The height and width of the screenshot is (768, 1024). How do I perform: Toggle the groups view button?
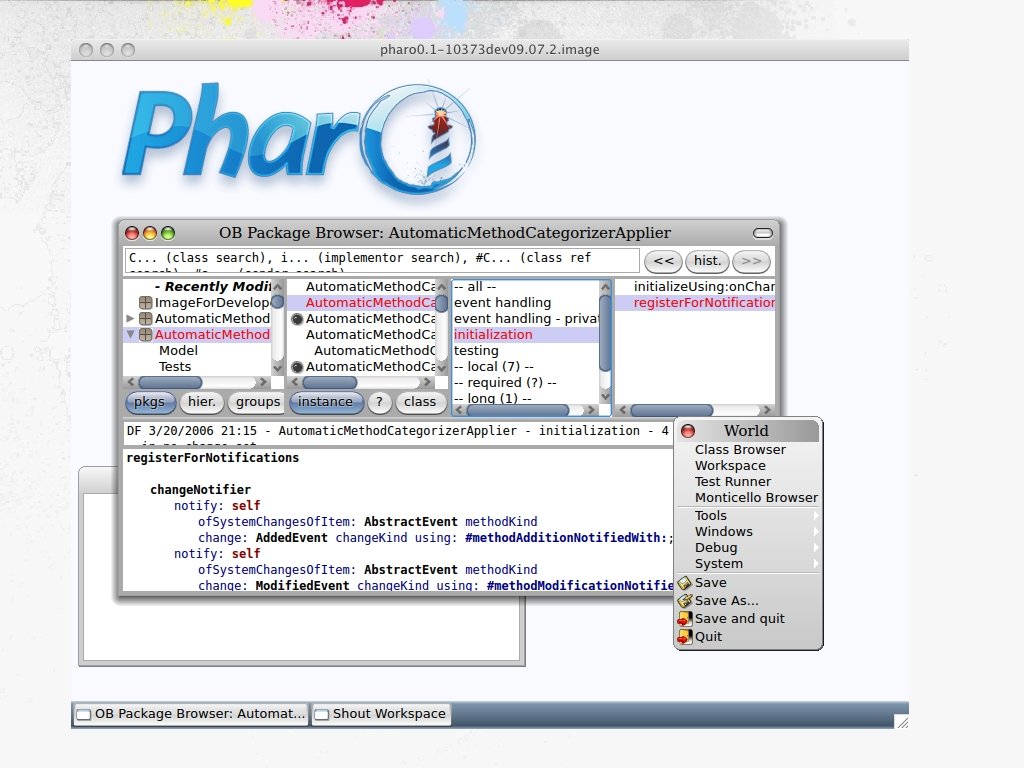258,402
